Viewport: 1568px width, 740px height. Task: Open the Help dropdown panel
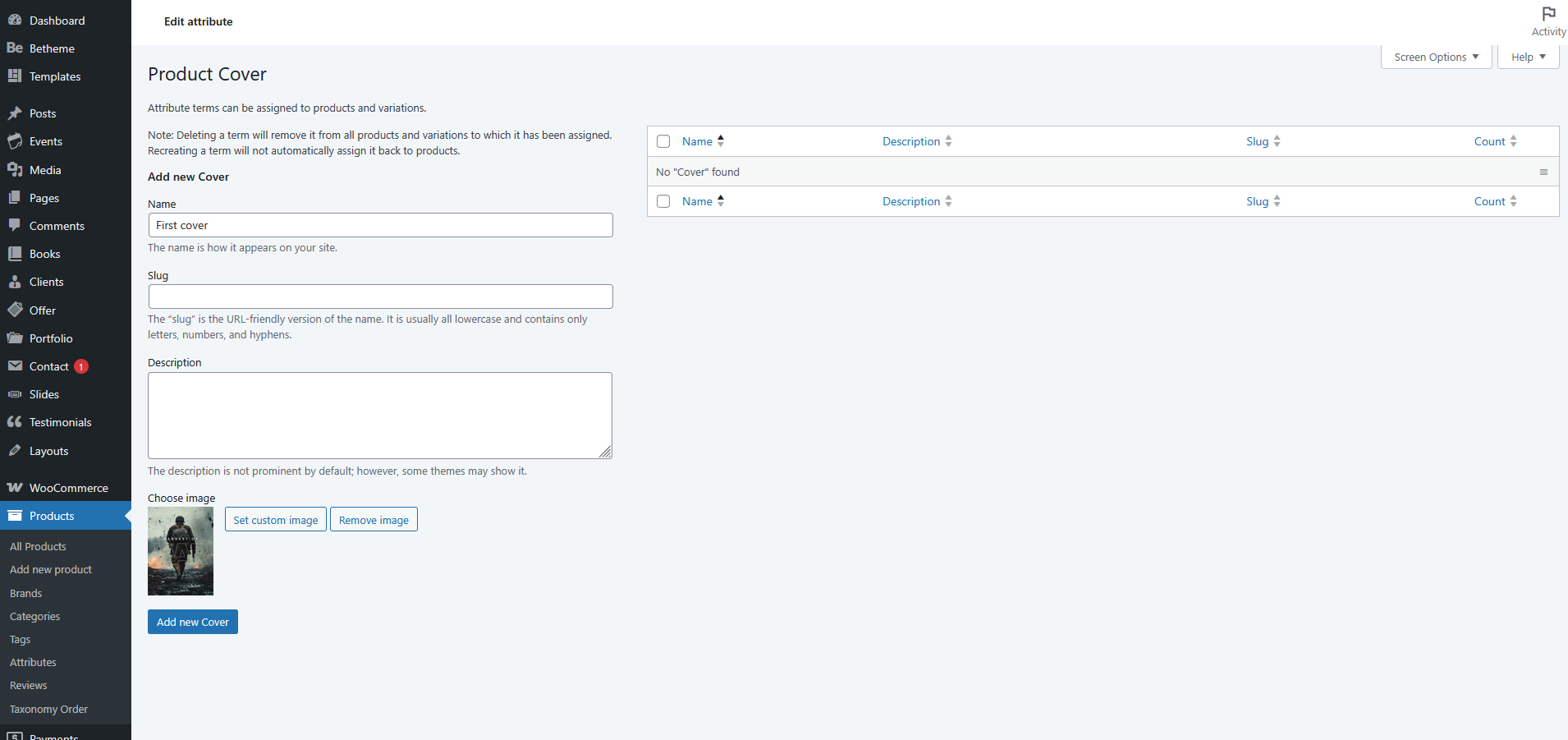click(x=1528, y=57)
